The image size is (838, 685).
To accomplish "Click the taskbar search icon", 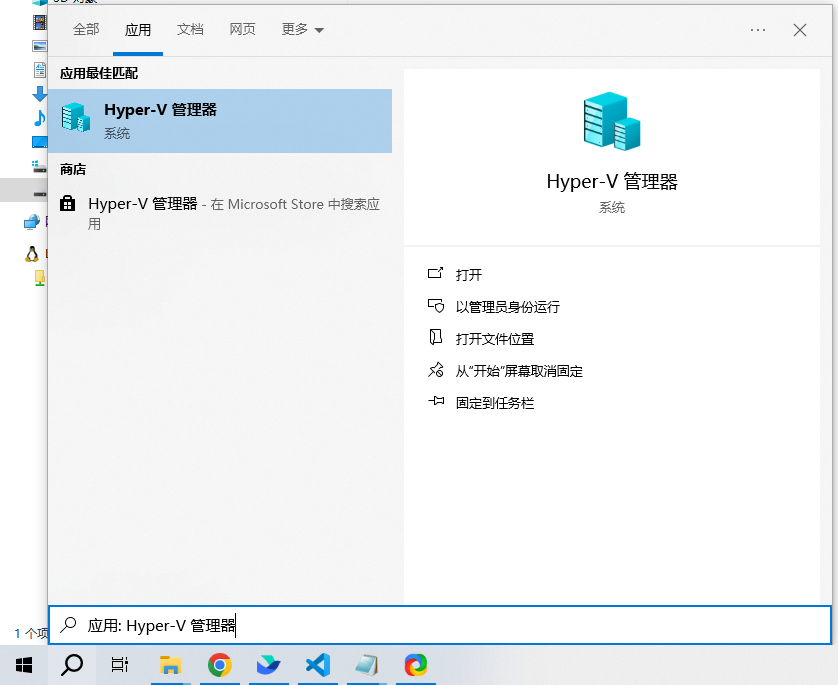I will 72,665.
